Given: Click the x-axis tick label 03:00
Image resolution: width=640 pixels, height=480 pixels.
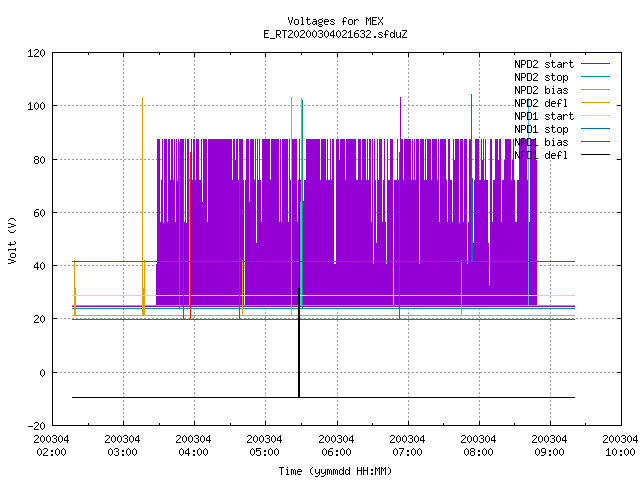Looking at the screenshot, I should pos(122,452).
